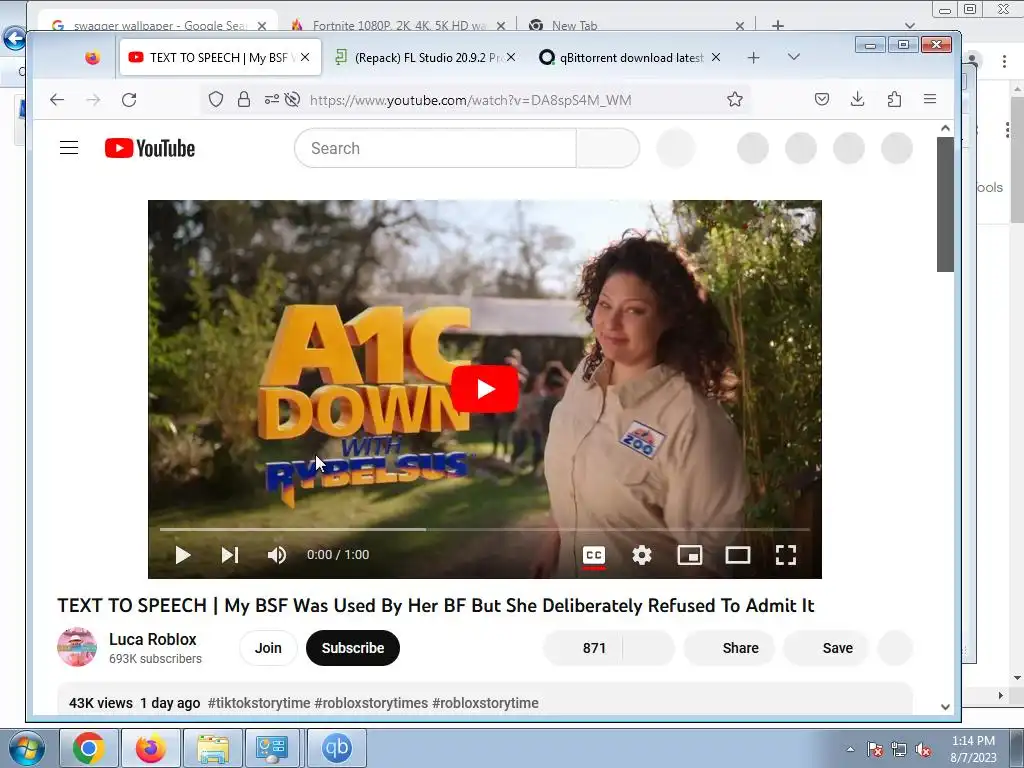Click the YouTube search submit button

(608, 148)
